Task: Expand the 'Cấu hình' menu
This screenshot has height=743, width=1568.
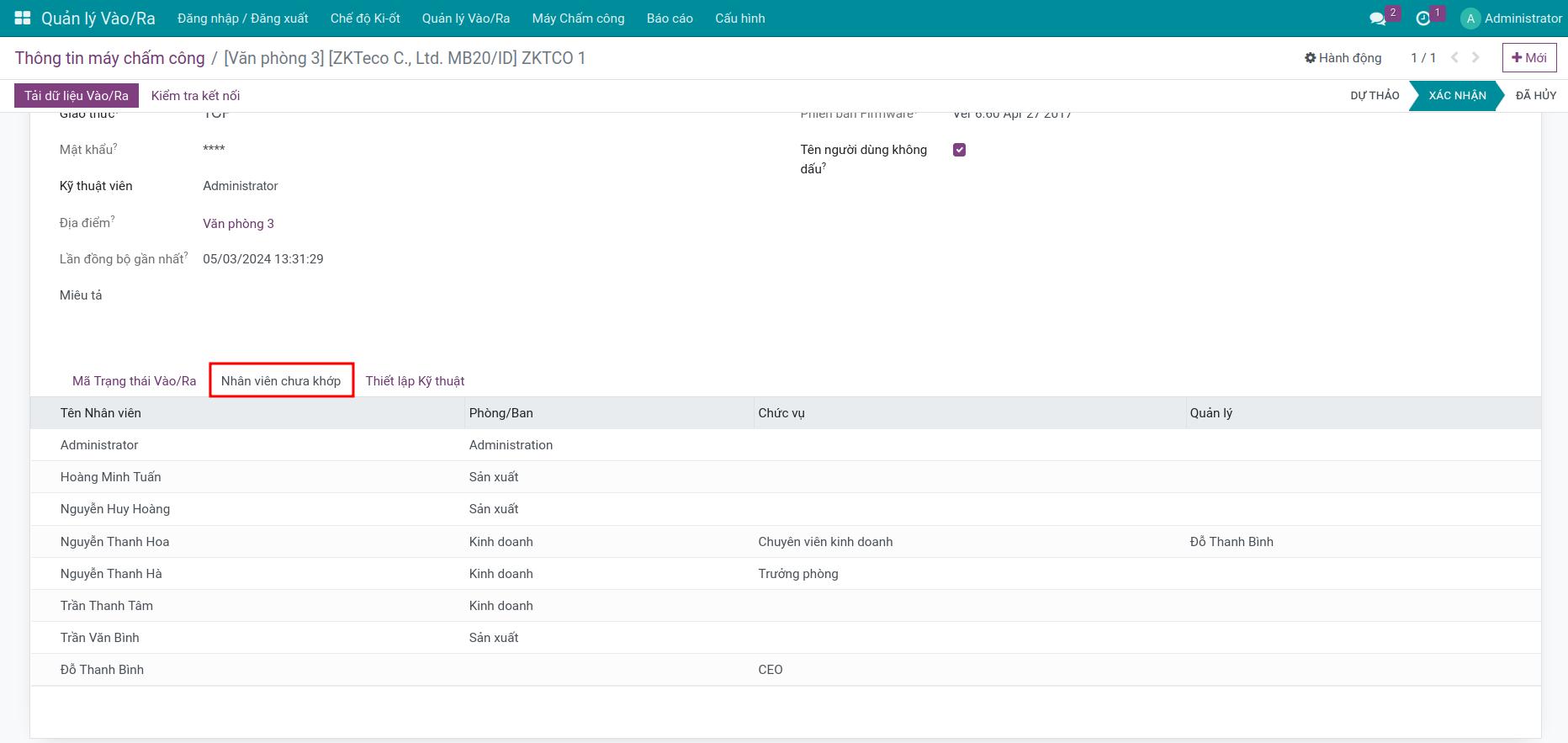Action: coord(739,19)
